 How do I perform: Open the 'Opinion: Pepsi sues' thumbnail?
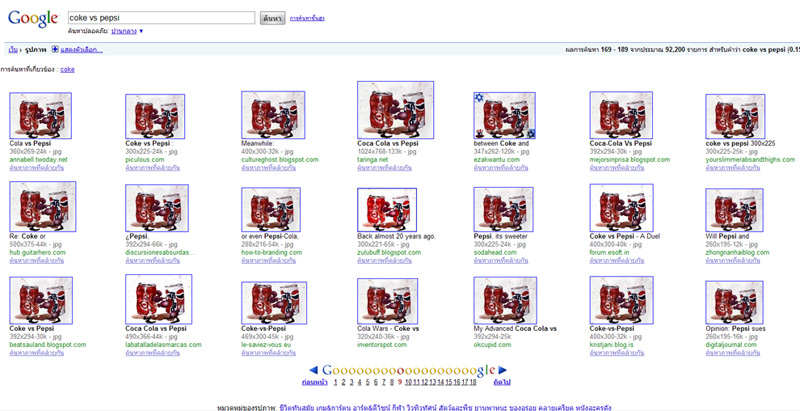tap(735, 302)
